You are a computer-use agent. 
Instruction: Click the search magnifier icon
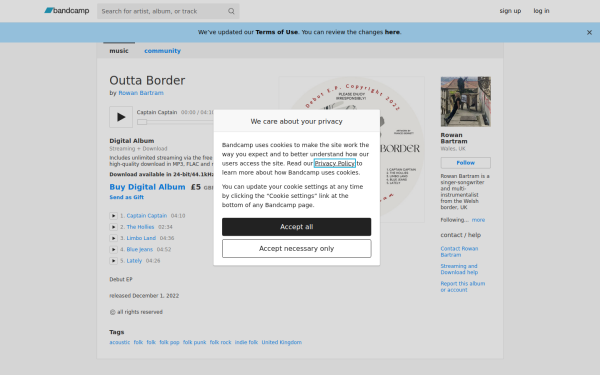tap(231, 11)
